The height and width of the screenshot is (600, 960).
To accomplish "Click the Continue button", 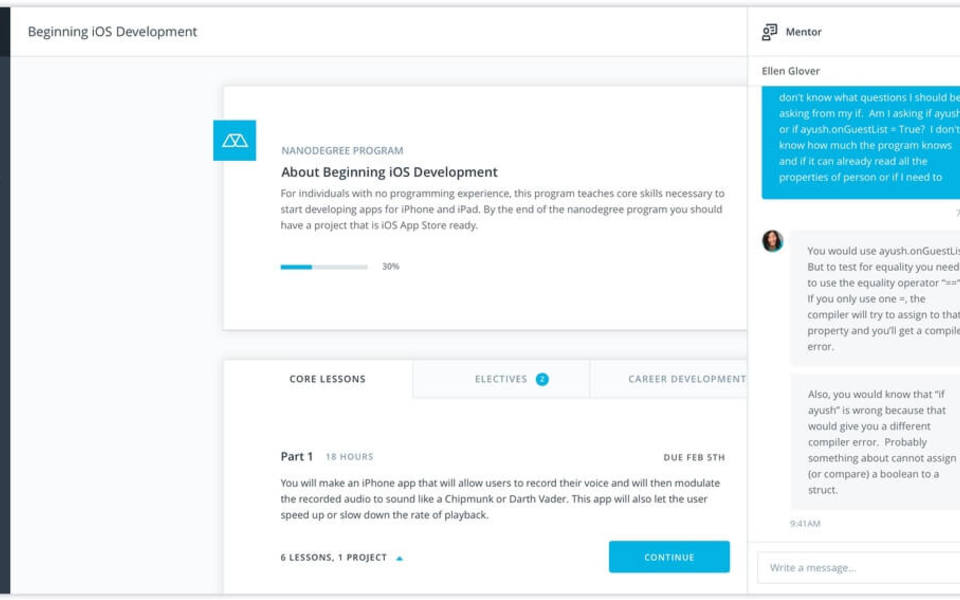I will 669,557.
